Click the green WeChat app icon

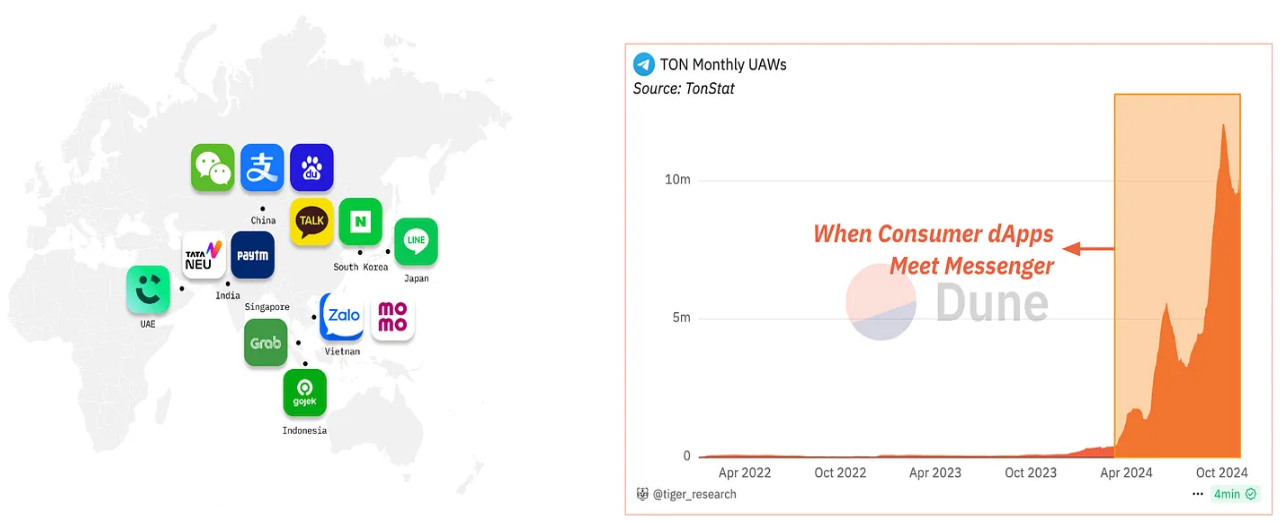(x=212, y=167)
